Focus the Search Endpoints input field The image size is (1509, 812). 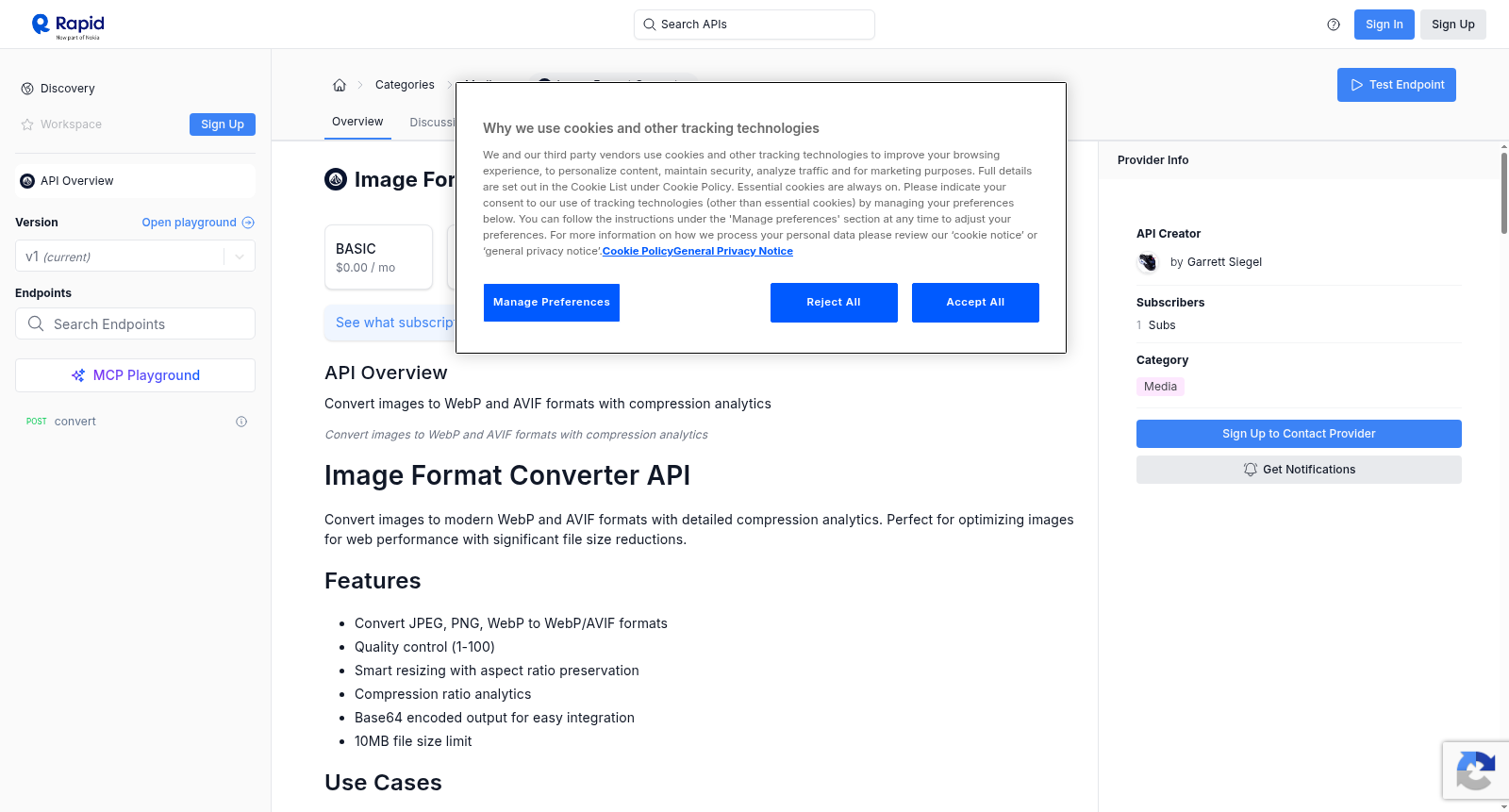pyautogui.click(x=135, y=323)
